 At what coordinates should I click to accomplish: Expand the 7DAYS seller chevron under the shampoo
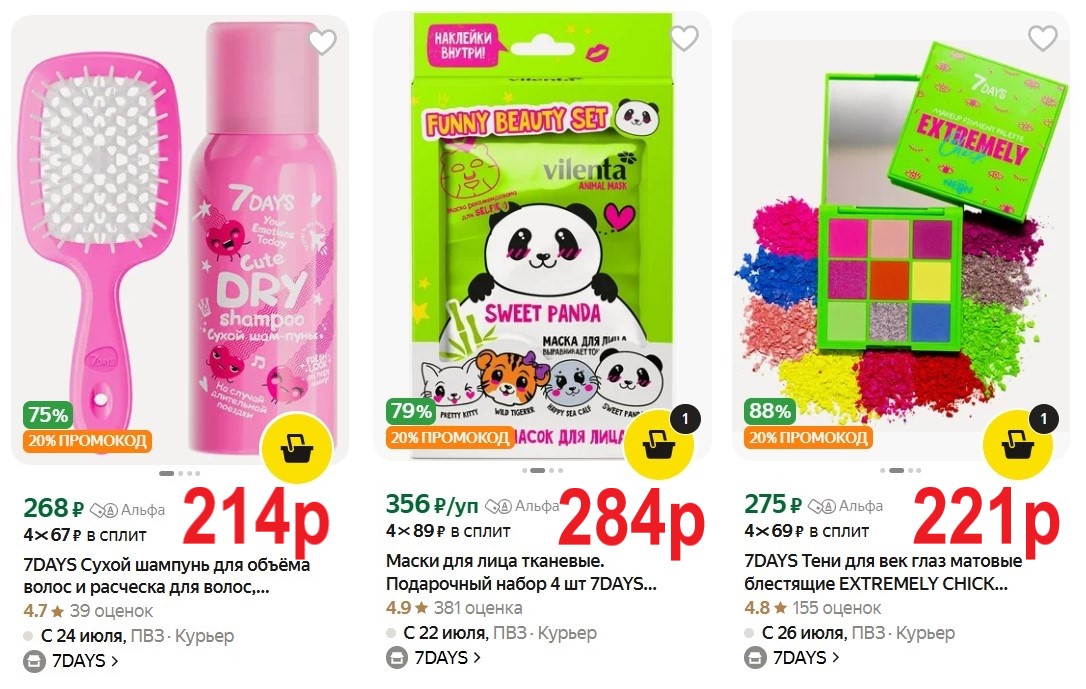click(114, 661)
